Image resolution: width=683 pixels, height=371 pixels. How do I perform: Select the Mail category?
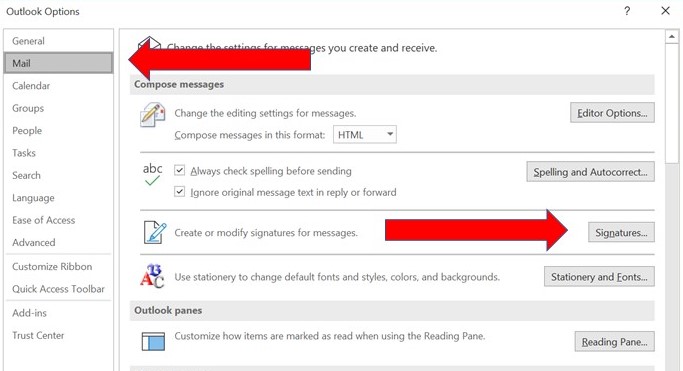tap(58, 63)
